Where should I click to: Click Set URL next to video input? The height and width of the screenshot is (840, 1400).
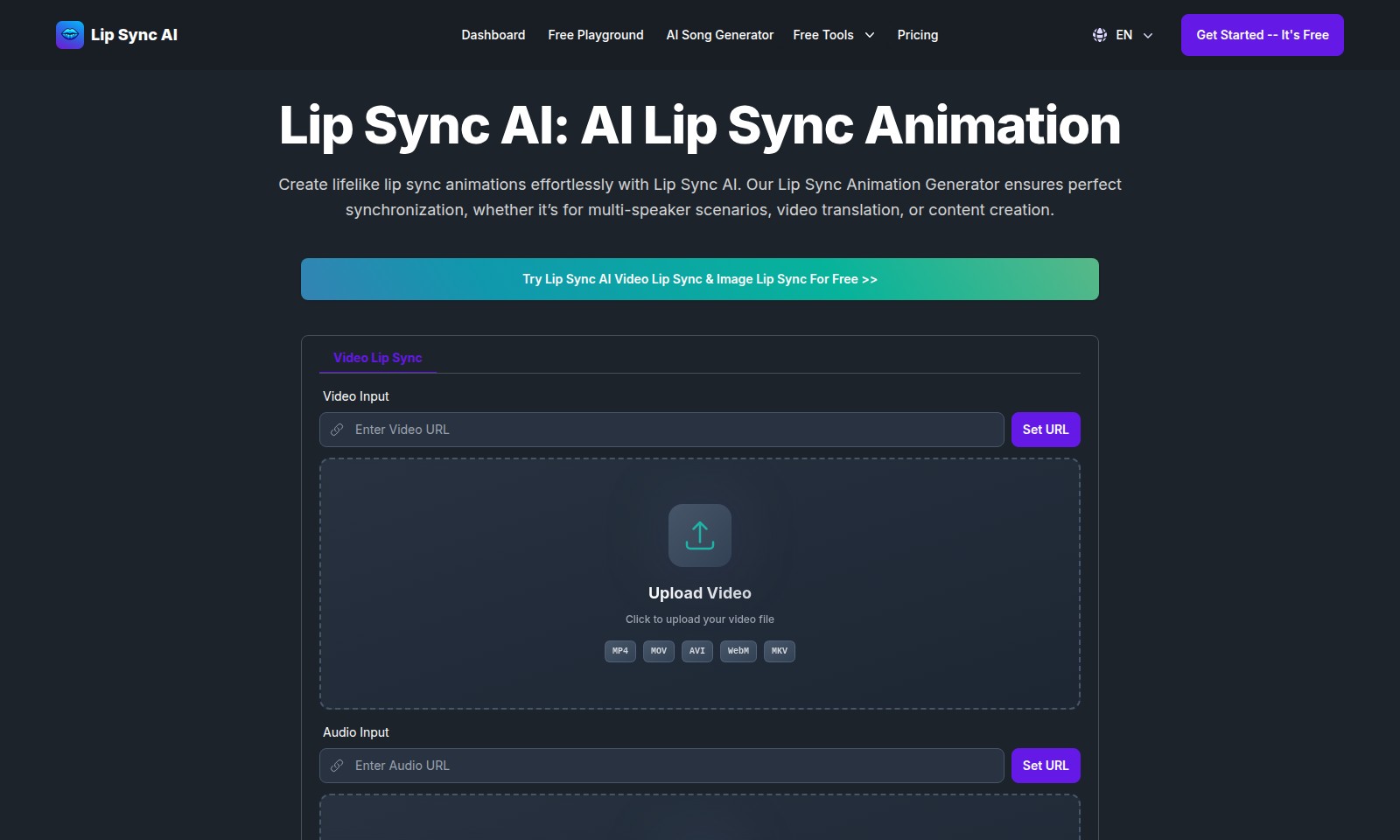coord(1046,430)
